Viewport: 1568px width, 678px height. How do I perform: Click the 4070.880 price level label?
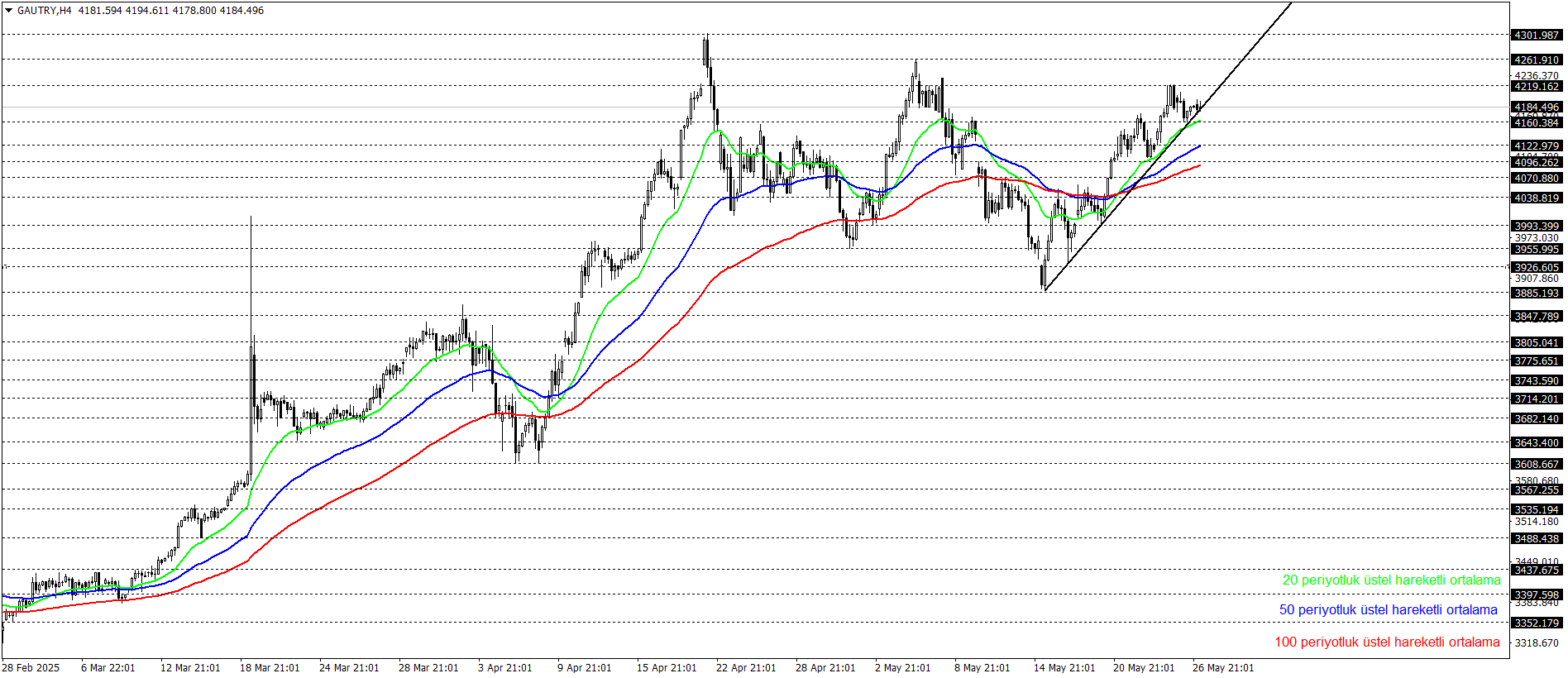1537,179
